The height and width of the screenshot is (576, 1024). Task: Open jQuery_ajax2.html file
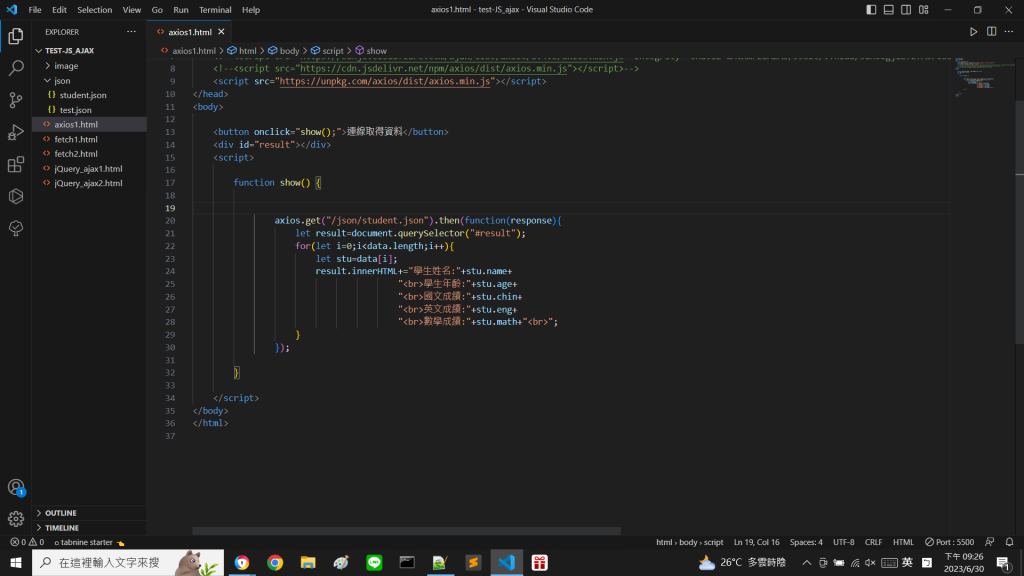pyautogui.click(x=89, y=183)
